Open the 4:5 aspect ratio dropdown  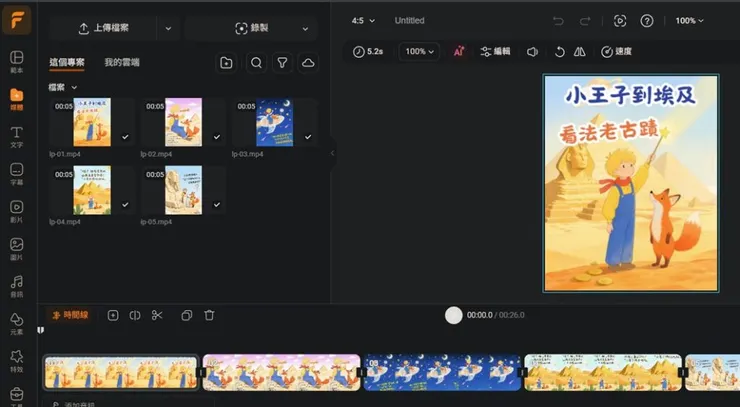pyautogui.click(x=363, y=21)
